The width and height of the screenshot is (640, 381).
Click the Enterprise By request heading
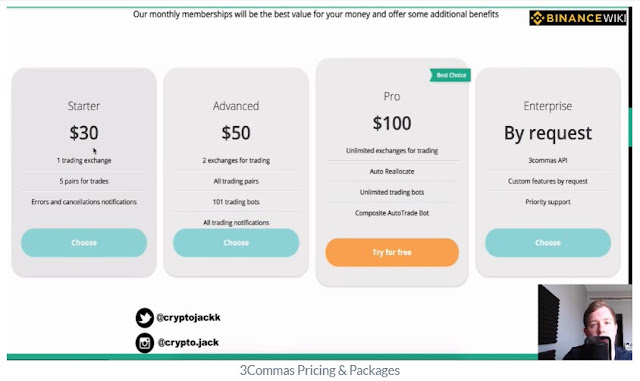[x=548, y=134]
